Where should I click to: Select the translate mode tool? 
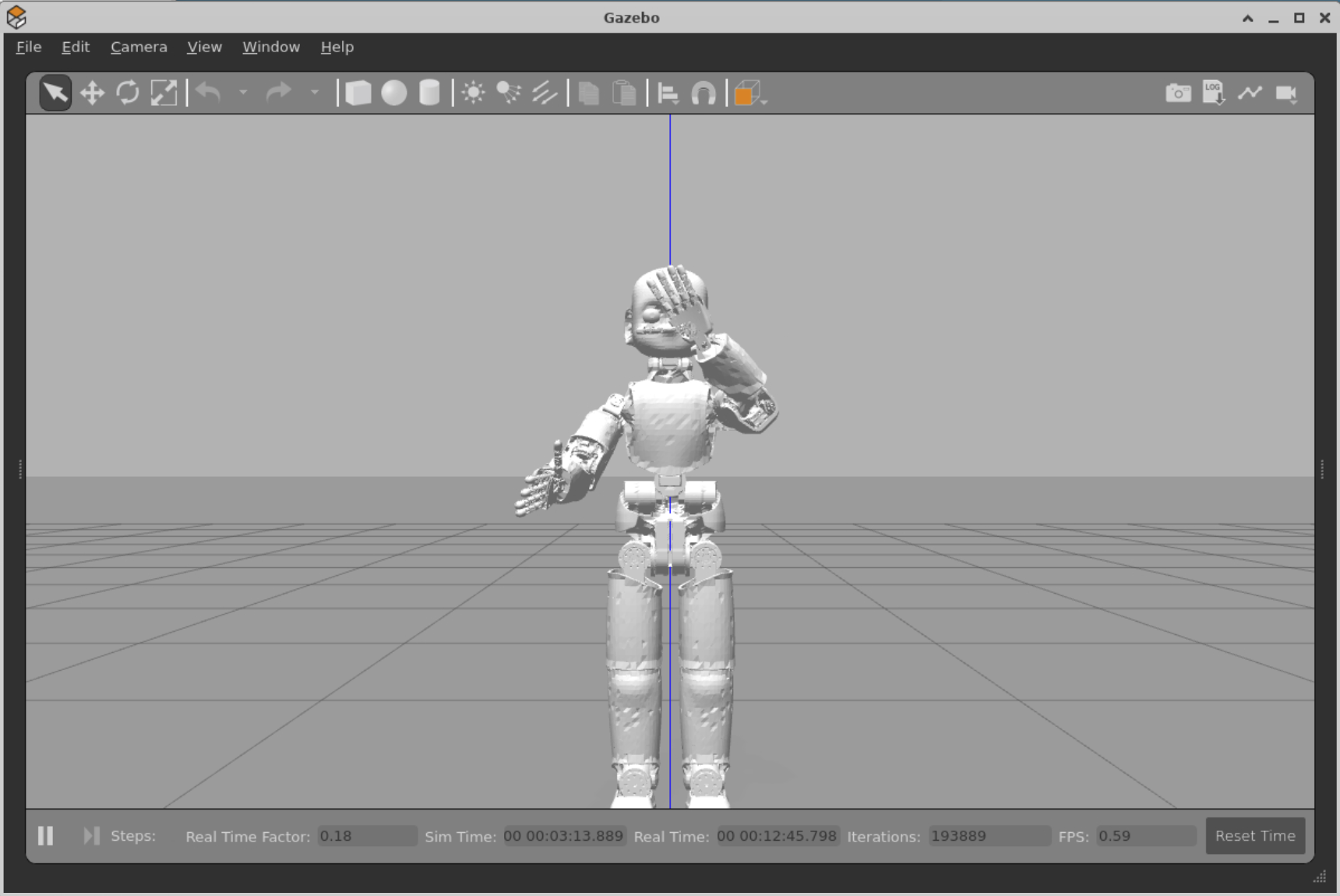[x=92, y=93]
